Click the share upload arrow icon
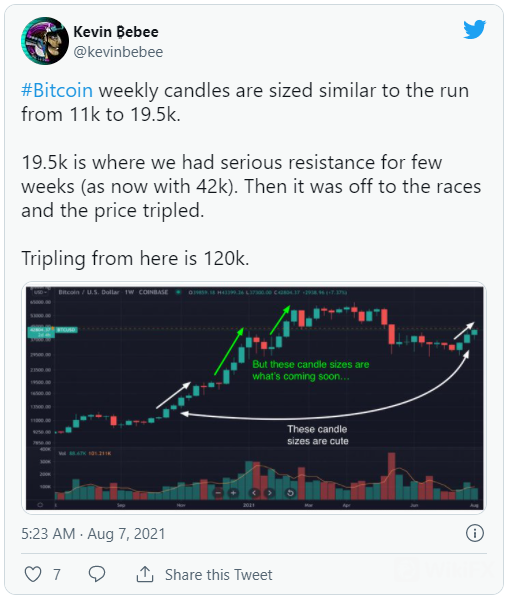This screenshot has height=597, width=505. tap(145, 574)
